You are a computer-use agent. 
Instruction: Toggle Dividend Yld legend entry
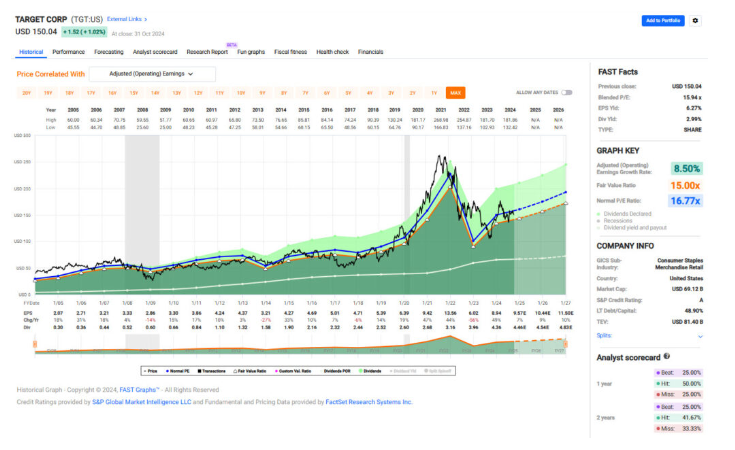pyautogui.click(x=403, y=371)
